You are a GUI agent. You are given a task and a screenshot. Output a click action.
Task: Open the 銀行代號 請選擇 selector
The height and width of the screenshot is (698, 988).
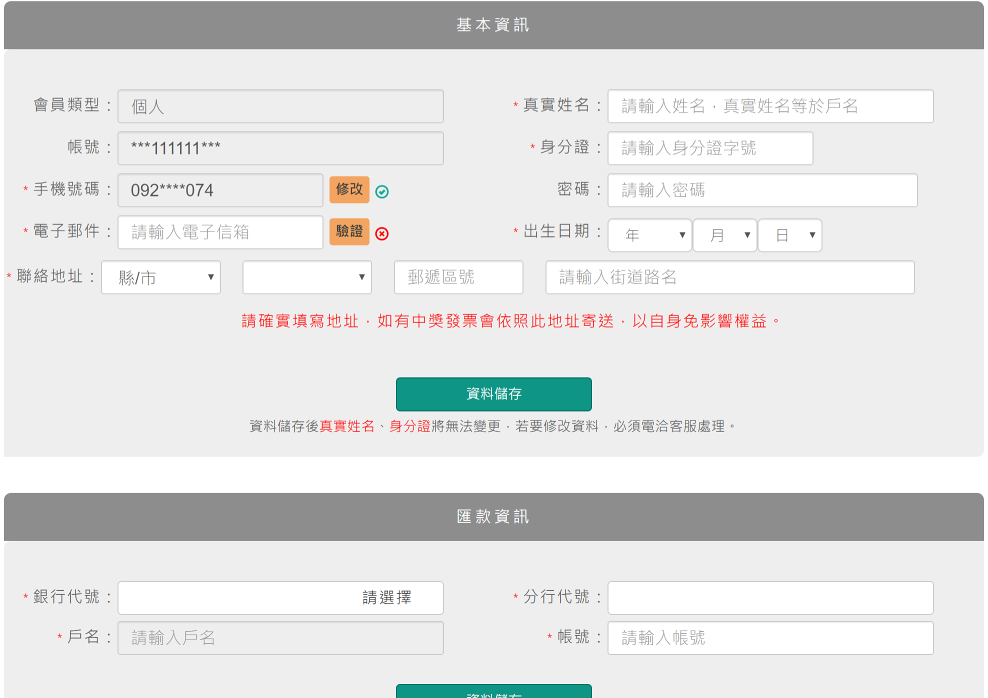(281, 598)
